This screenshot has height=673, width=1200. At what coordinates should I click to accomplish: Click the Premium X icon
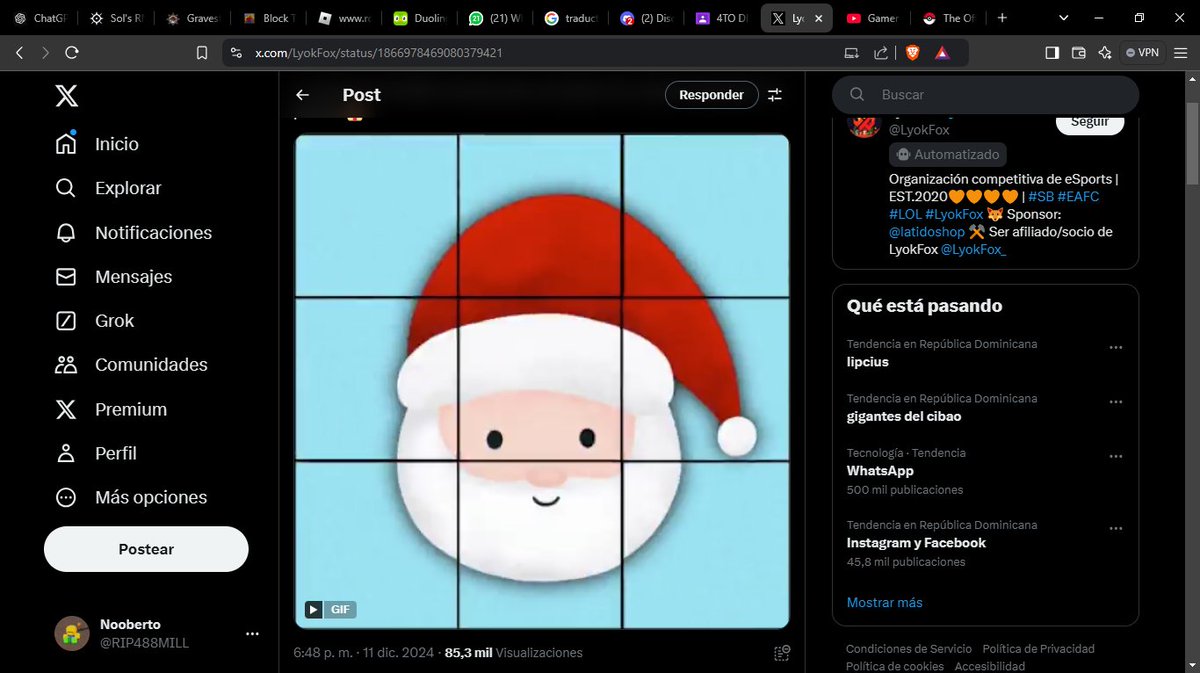(66, 409)
